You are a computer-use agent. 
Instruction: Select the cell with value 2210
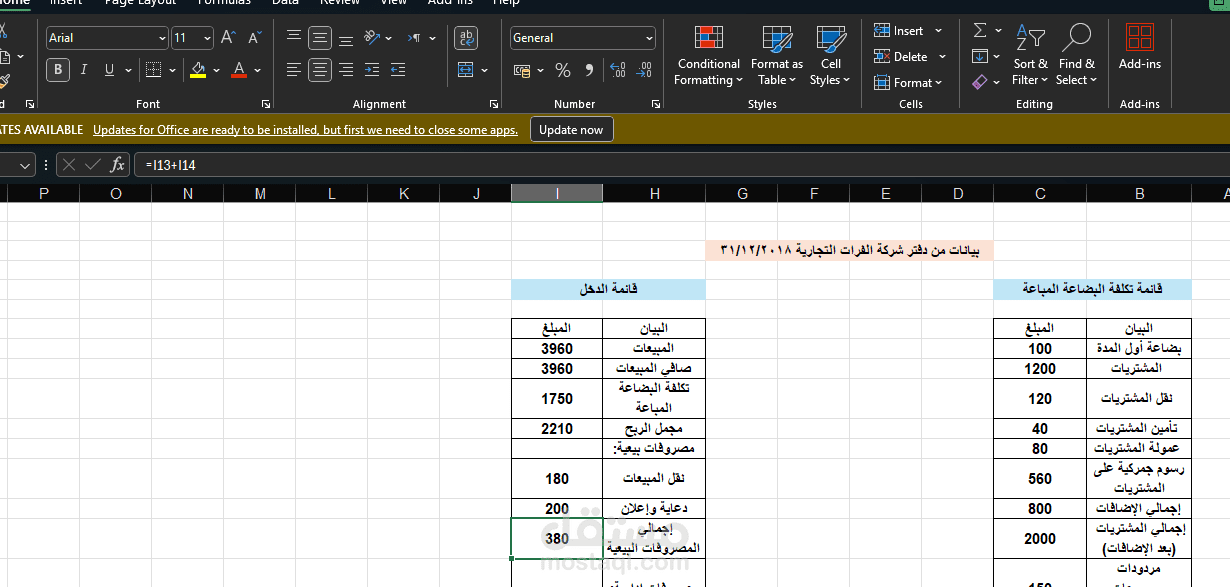(557, 428)
